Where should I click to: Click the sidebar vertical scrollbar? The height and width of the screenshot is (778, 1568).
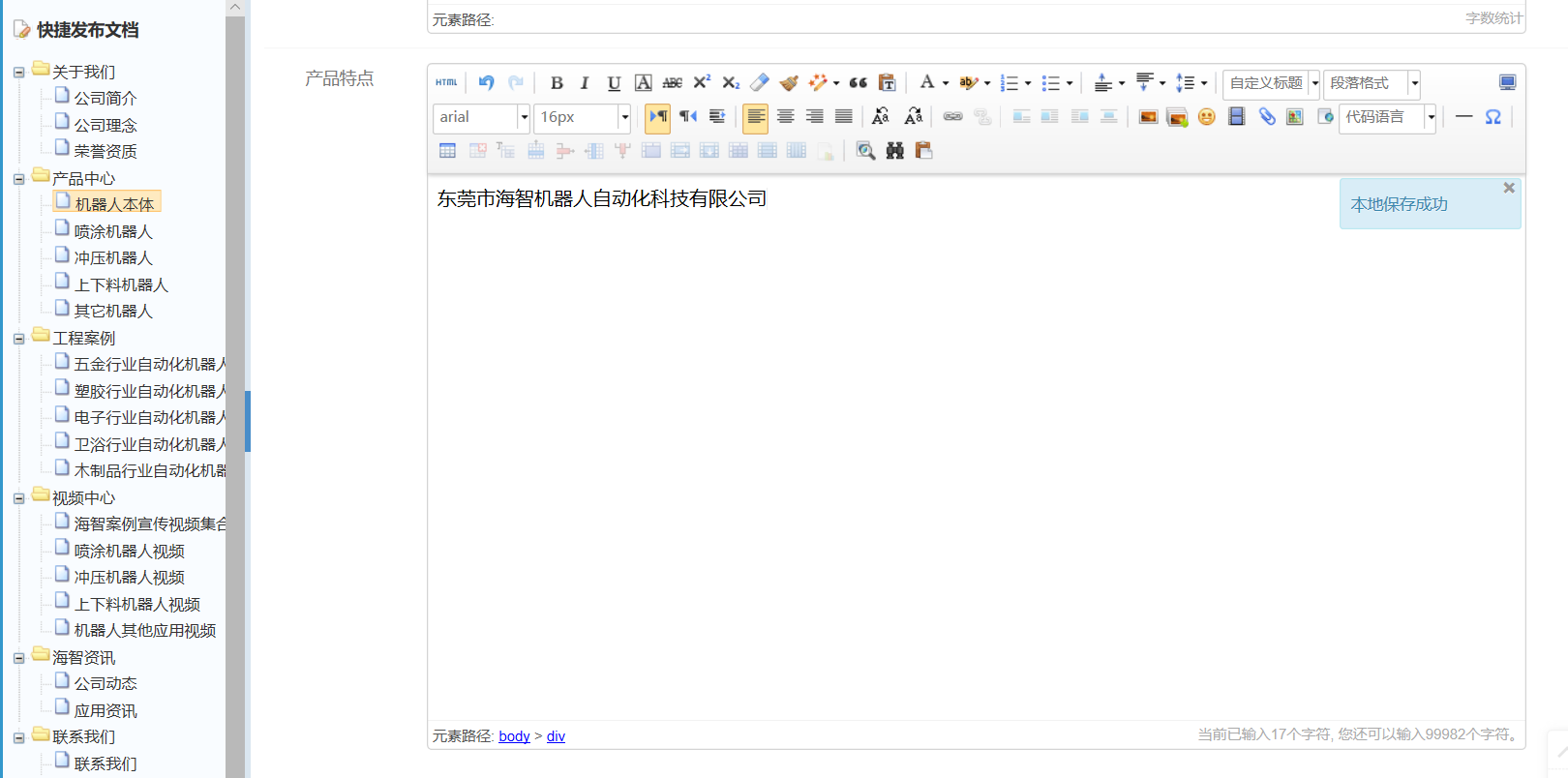pyautogui.click(x=234, y=396)
